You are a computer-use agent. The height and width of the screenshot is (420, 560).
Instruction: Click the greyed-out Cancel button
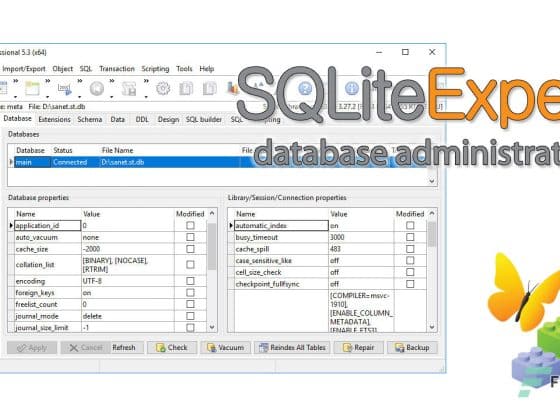pyautogui.click(x=85, y=348)
